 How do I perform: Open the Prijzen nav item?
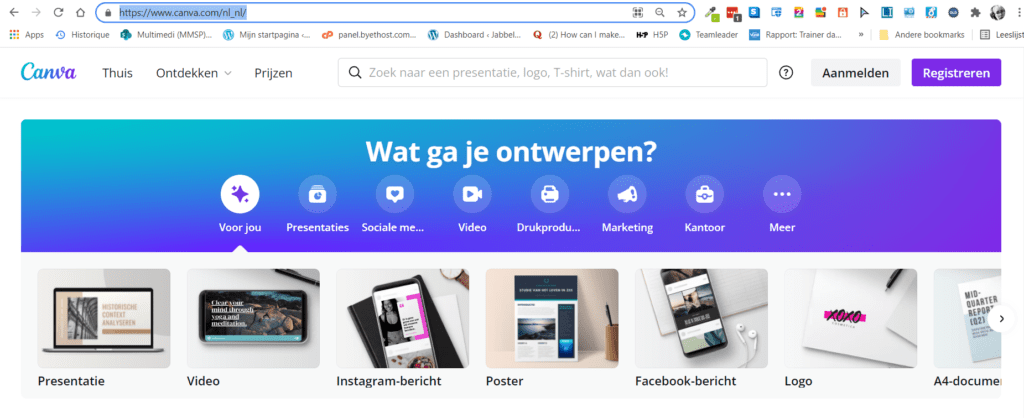click(x=274, y=73)
